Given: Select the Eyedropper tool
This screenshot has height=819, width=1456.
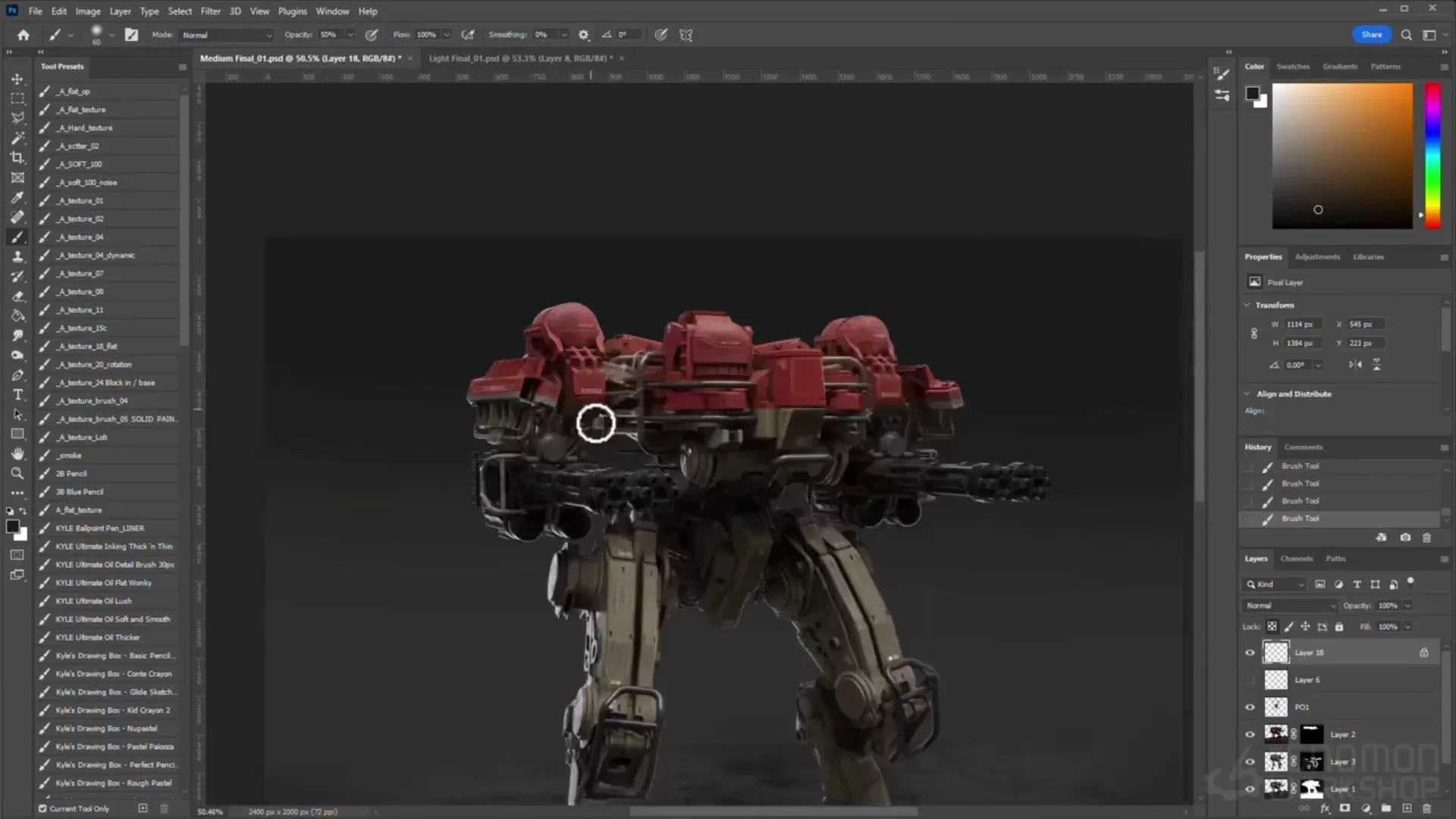Looking at the screenshot, I should [x=17, y=197].
